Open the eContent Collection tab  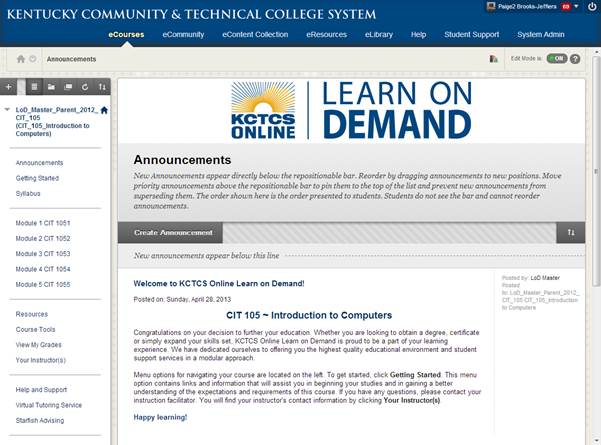pos(255,34)
